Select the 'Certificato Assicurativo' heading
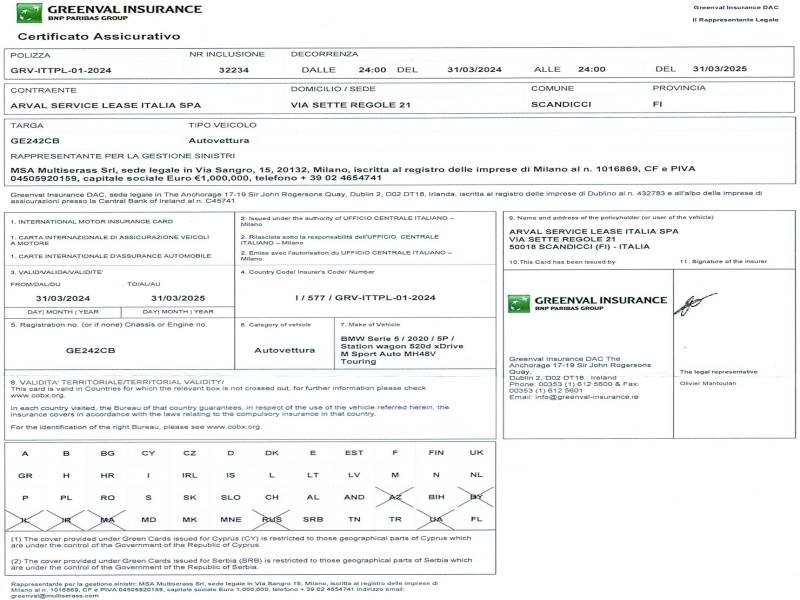 99,36
